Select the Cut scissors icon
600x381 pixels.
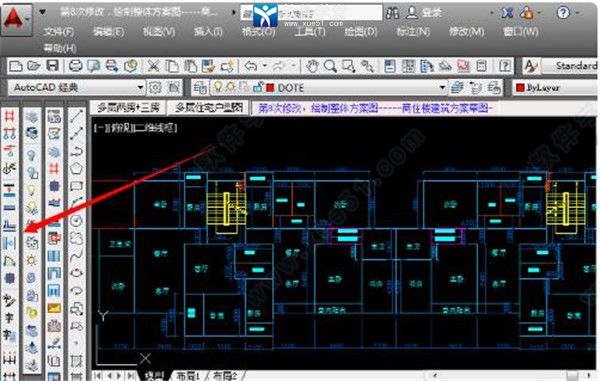(x=153, y=66)
